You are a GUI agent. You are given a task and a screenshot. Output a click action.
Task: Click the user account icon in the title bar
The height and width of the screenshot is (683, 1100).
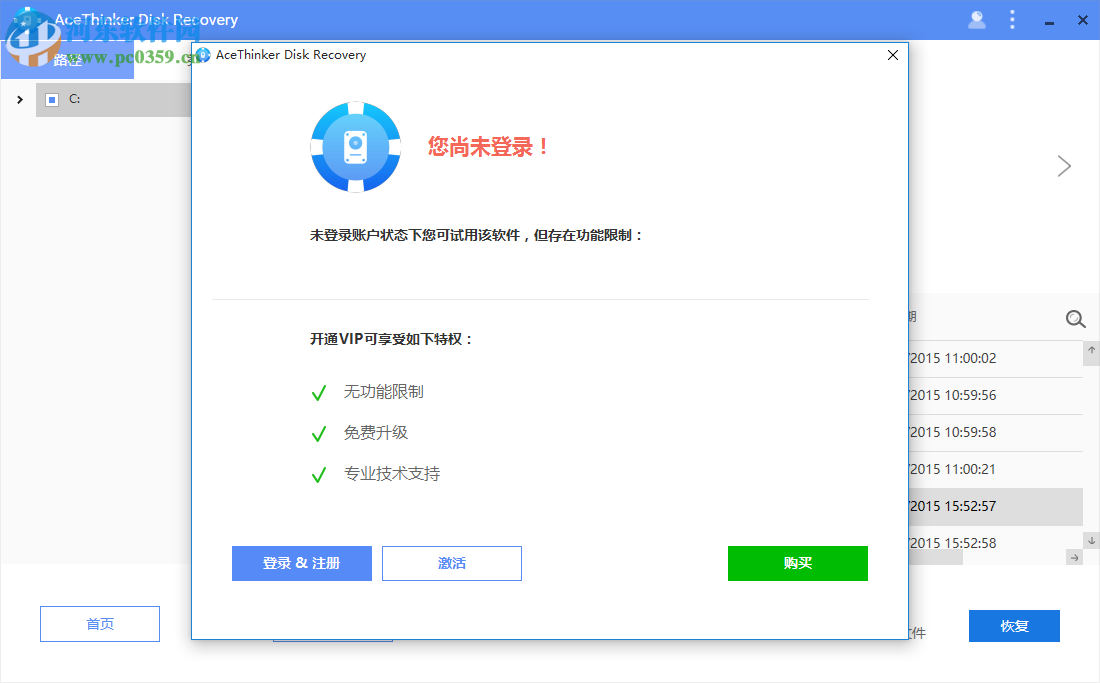976,19
